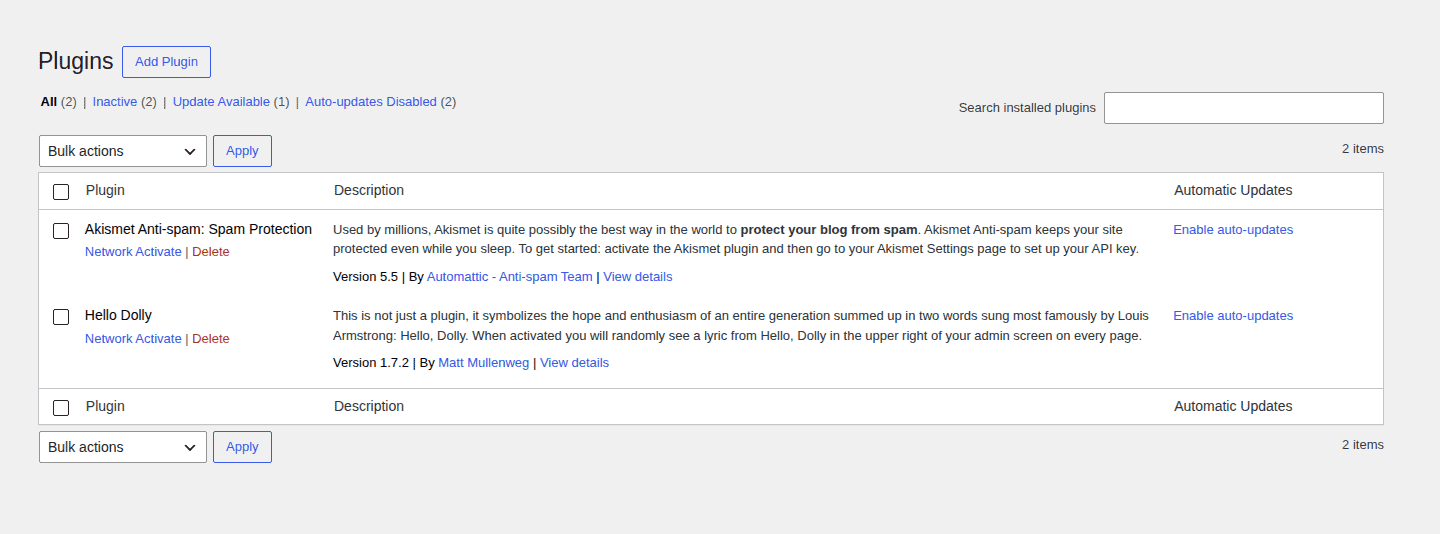Viewport: 1440px width, 534px height.
Task: Click the bottom Apply button
Action: pyautogui.click(x=242, y=447)
